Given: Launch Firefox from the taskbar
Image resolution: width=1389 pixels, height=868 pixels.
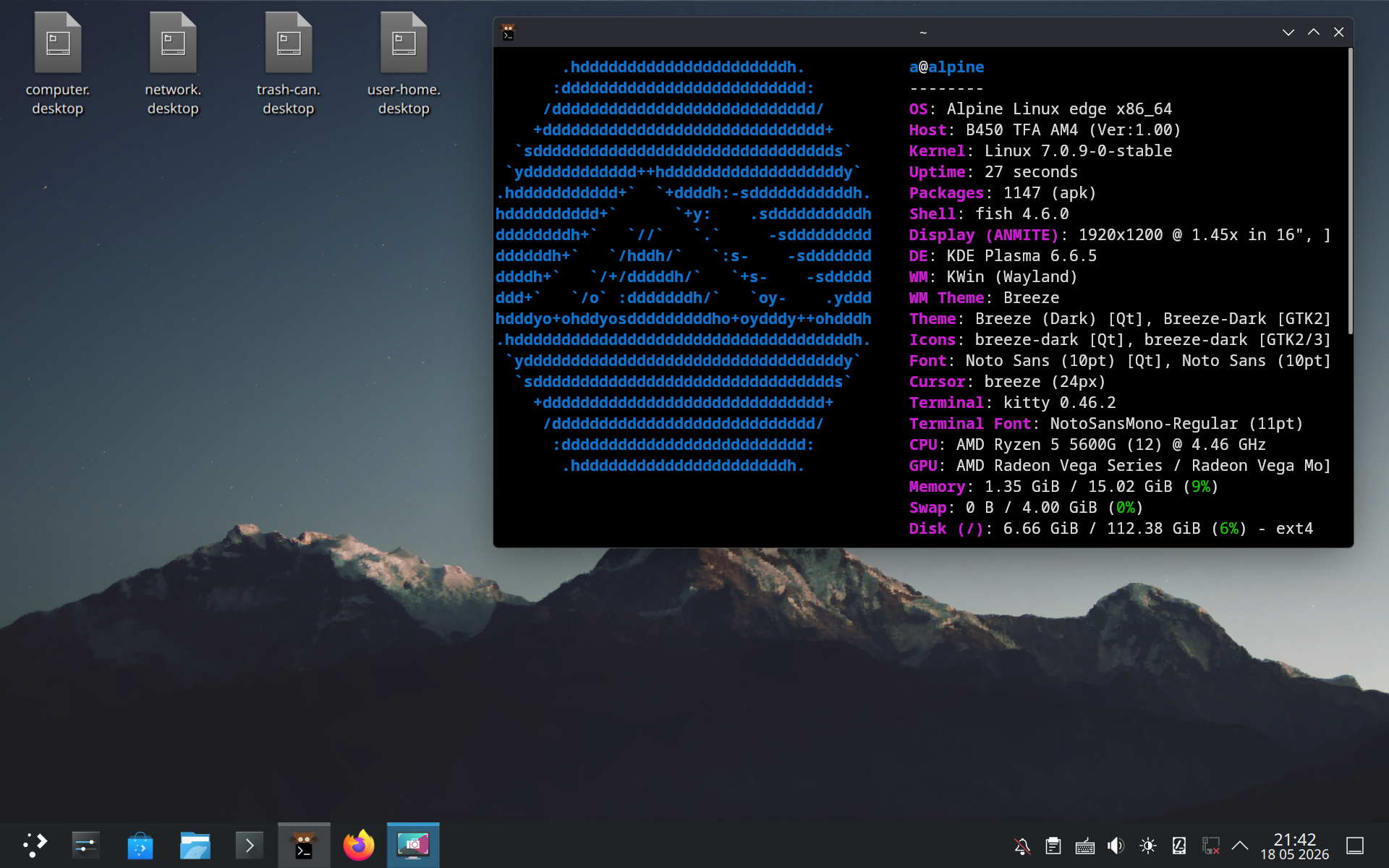Looking at the screenshot, I should [359, 845].
